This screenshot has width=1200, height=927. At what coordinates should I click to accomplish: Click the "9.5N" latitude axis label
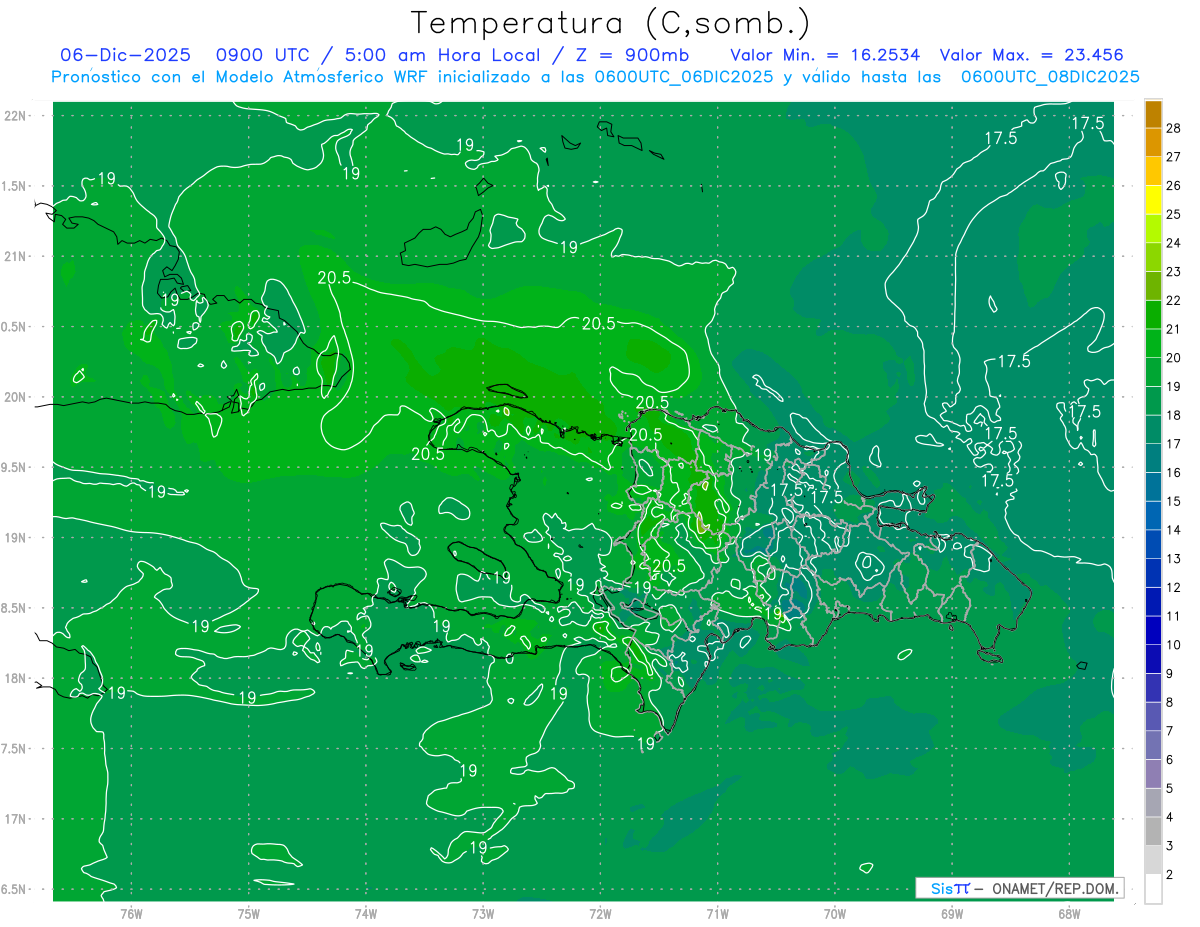coord(14,468)
